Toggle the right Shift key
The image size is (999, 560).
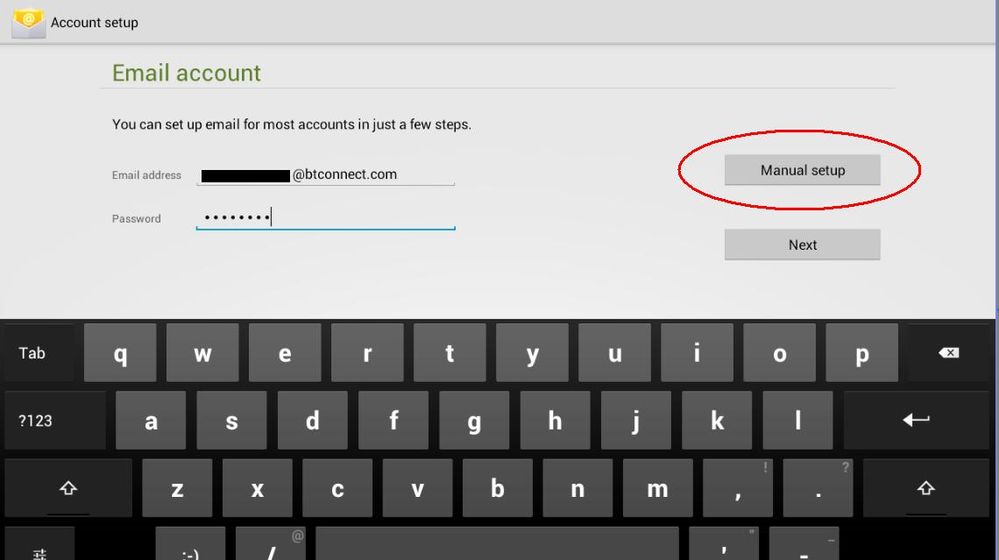point(926,488)
